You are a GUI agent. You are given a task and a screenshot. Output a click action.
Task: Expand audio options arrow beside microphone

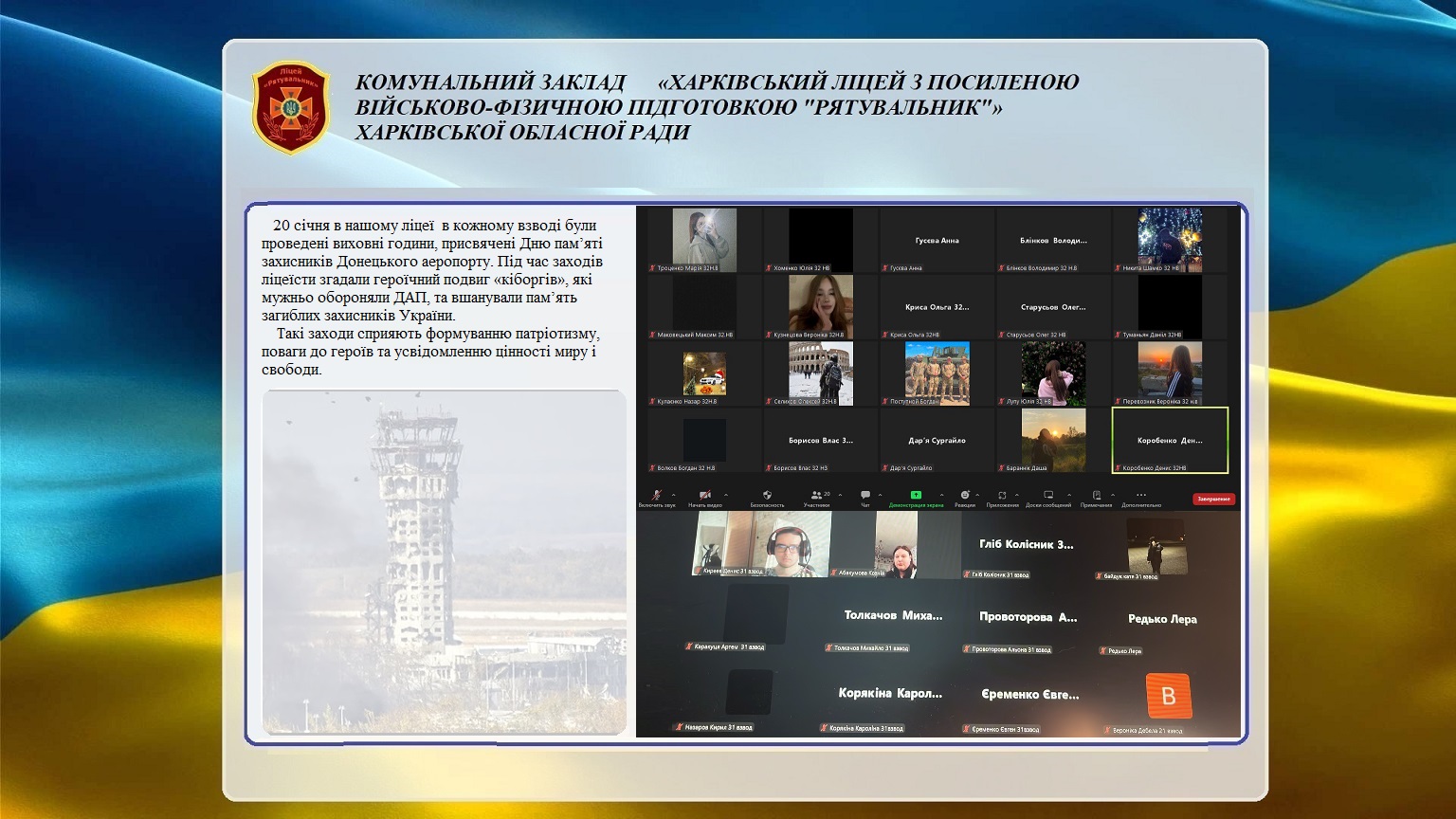pos(674,495)
